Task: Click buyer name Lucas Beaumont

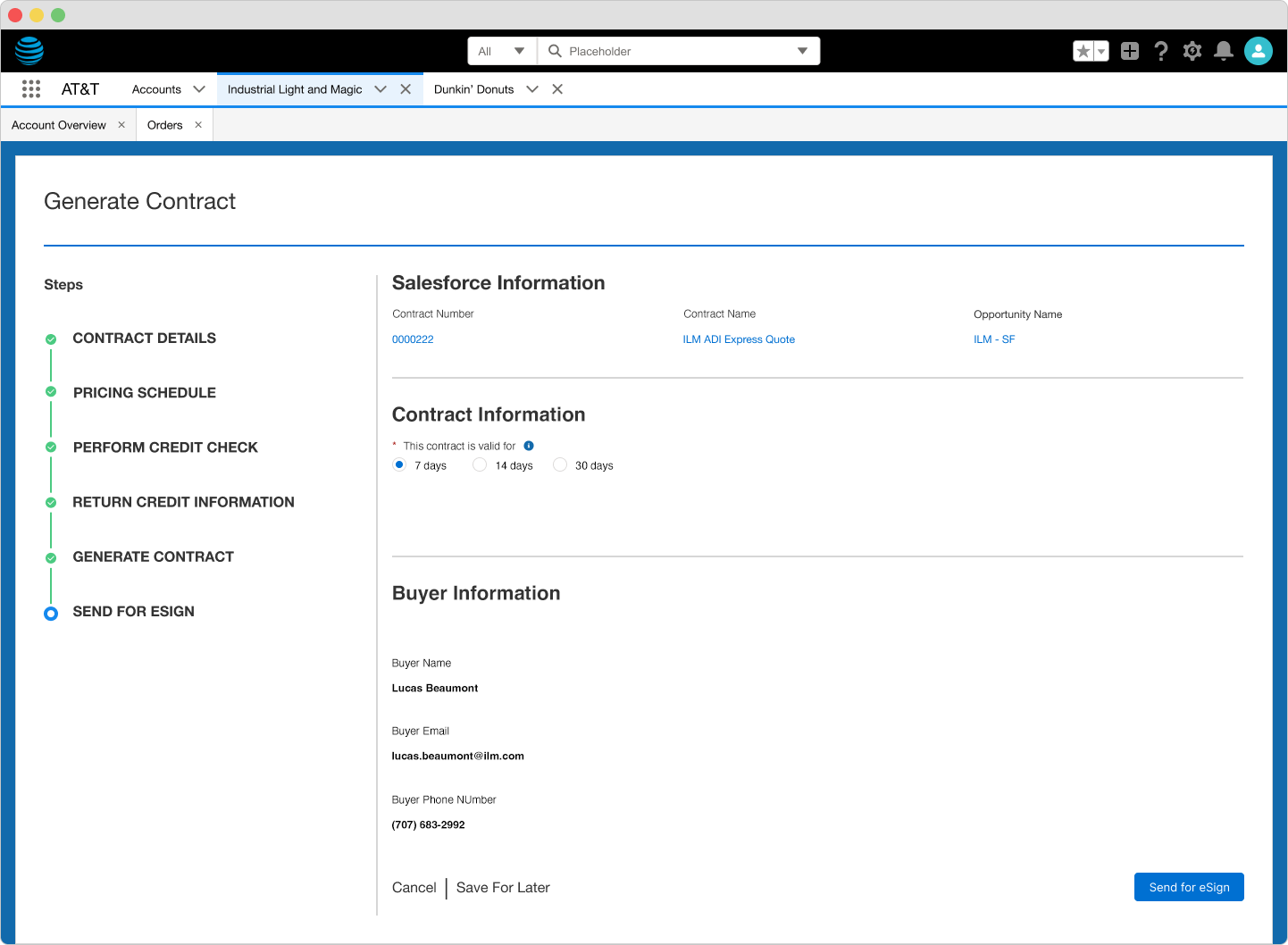Action: click(435, 688)
